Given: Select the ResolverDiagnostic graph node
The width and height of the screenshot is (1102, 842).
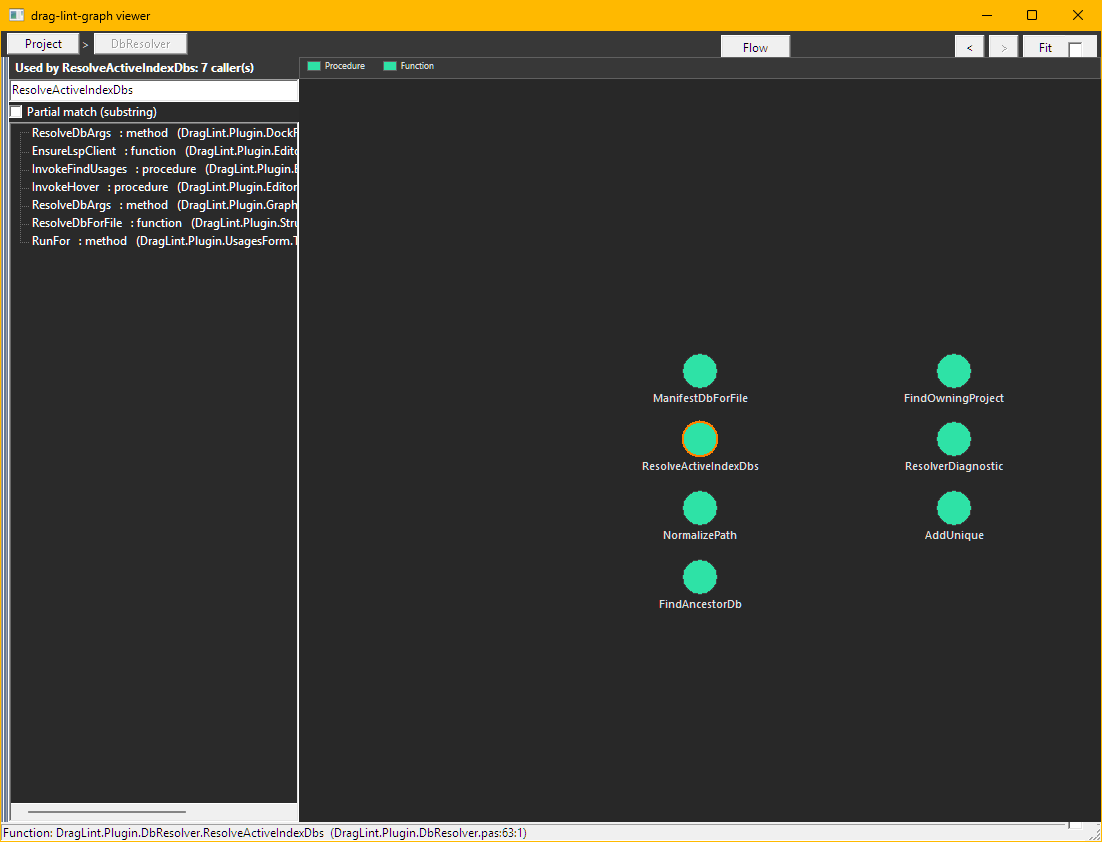Looking at the screenshot, I should click(954, 439).
